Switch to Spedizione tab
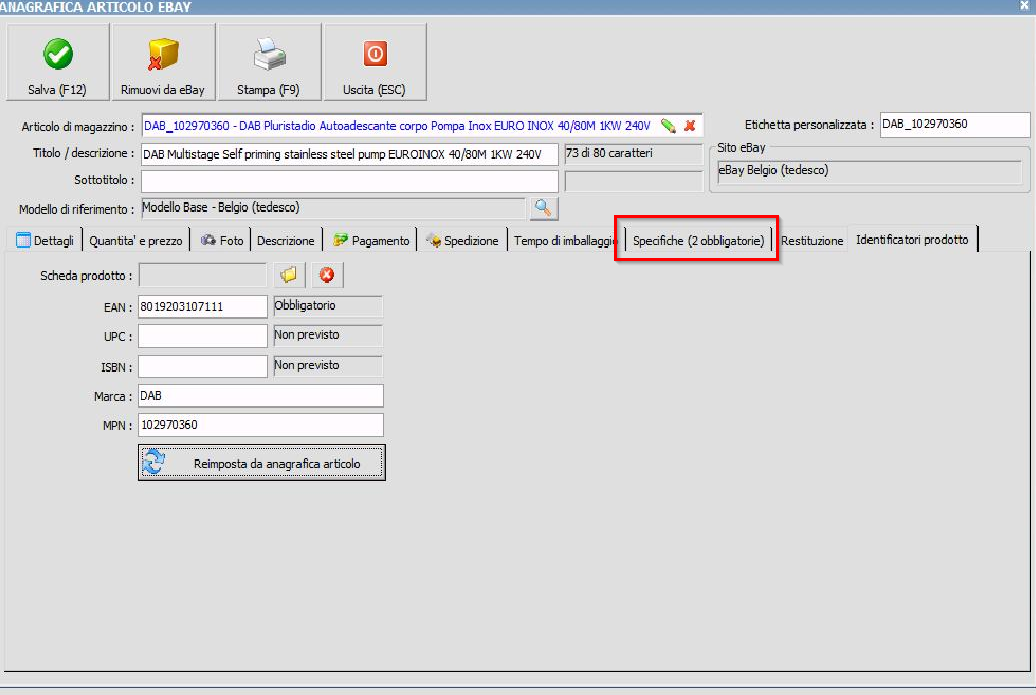Screen dimensions: 1036x695 (x=462, y=240)
